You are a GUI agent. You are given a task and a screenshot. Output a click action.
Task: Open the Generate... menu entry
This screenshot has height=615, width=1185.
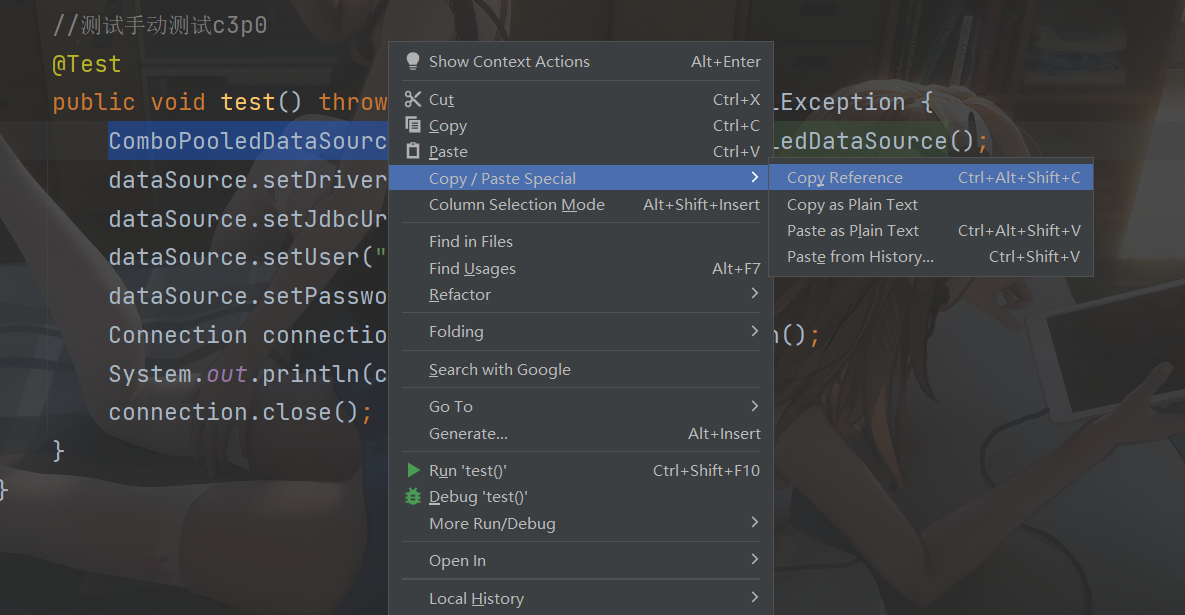[x=468, y=433]
